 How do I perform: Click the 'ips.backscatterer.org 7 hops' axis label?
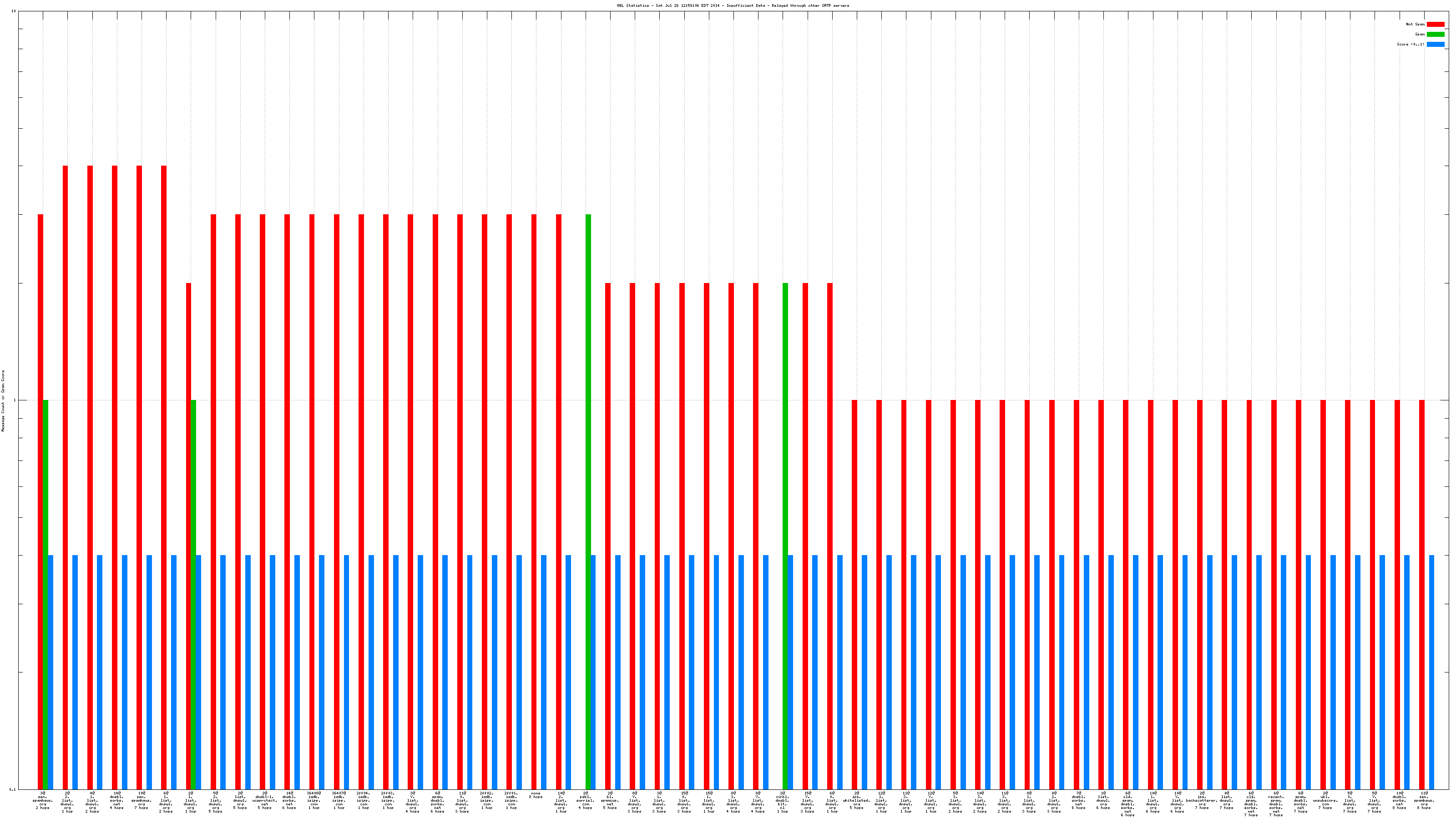coord(1202,800)
